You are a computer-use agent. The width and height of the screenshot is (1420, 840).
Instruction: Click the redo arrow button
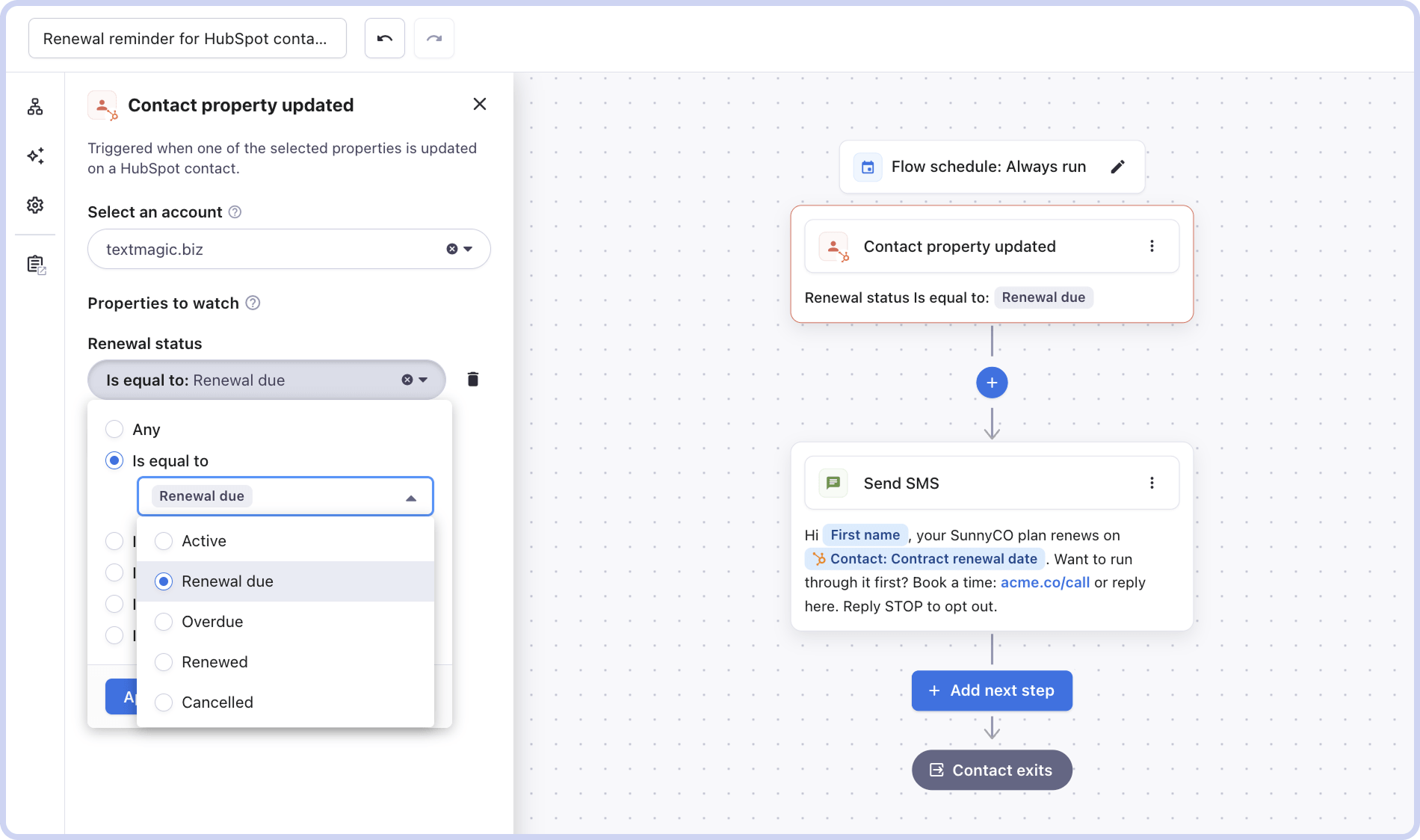(x=434, y=38)
